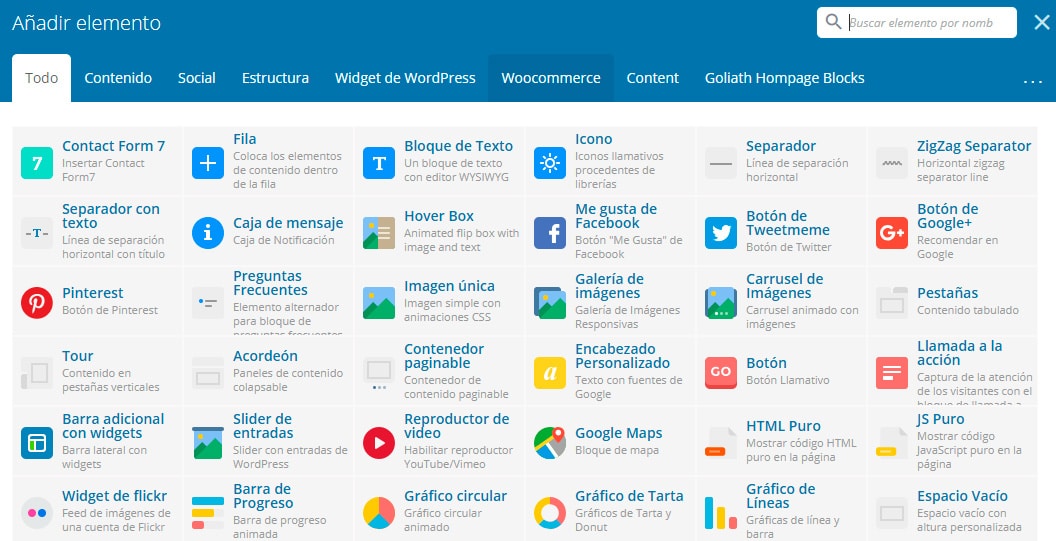Select the ZigZag Separator icon
1056x541 pixels.
[892, 163]
